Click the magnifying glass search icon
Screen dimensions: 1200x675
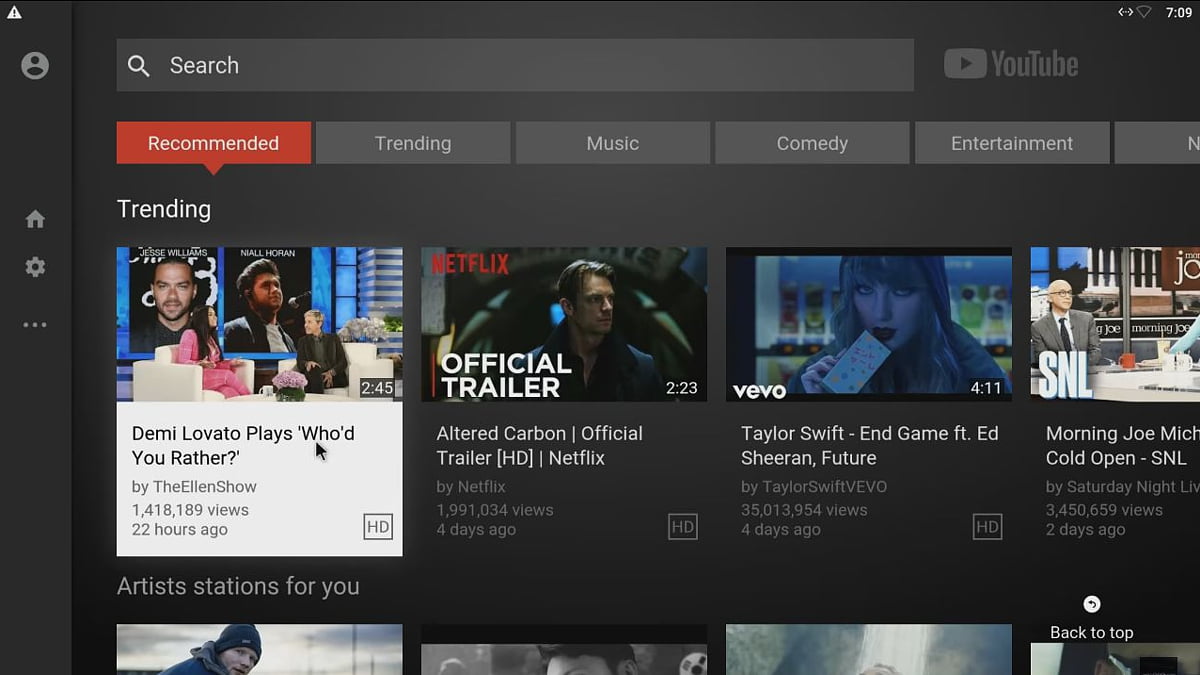139,65
